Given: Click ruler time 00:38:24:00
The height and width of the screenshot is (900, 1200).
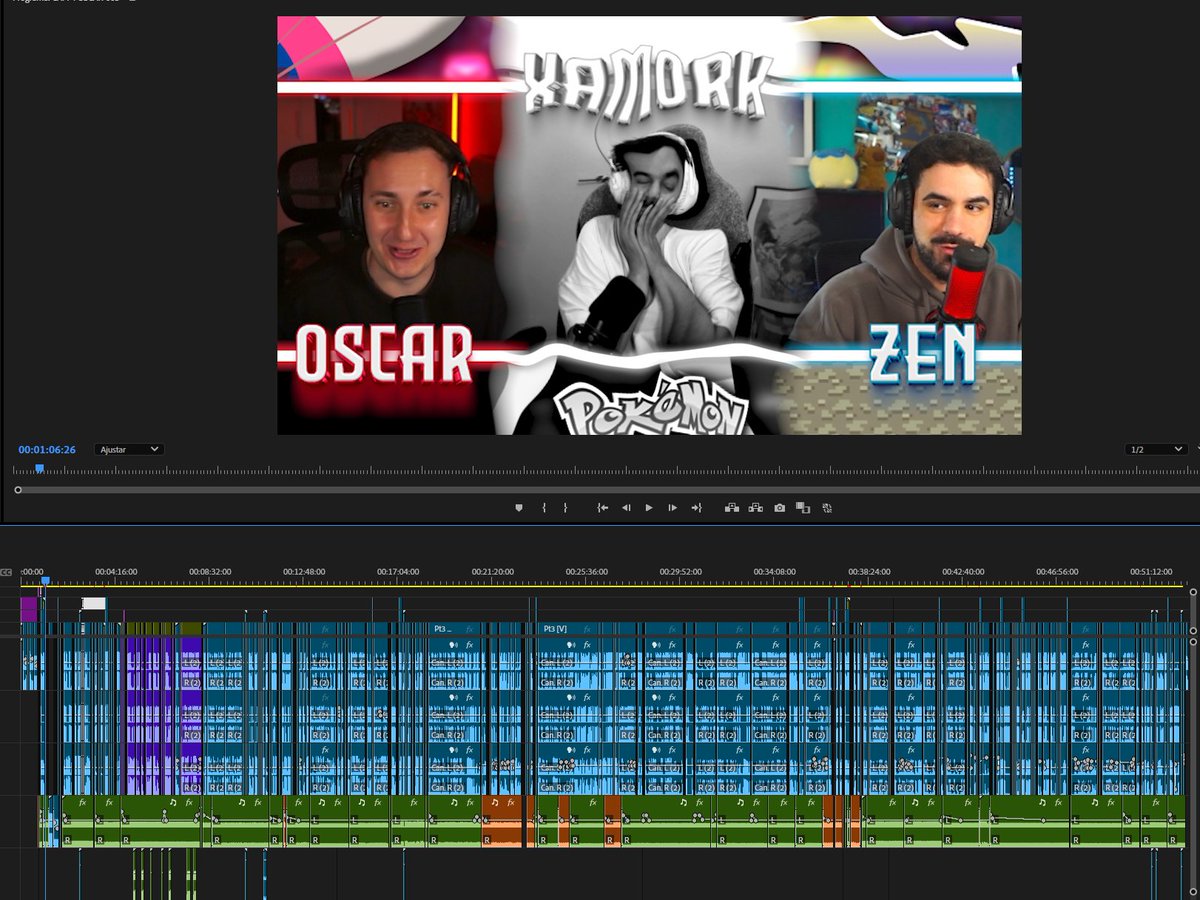Looking at the screenshot, I should pos(870,572).
